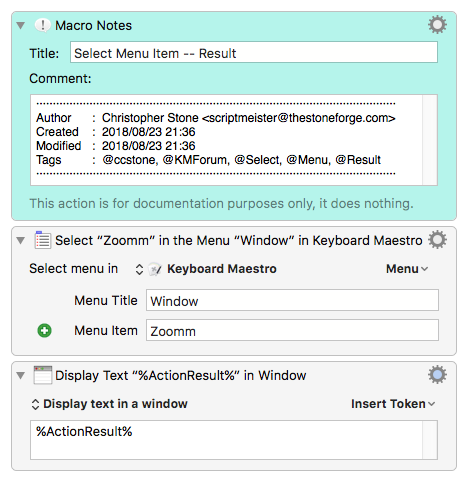The height and width of the screenshot is (485, 468).
Task: Click the Macro Notes exclamation icon
Action: pos(43,25)
